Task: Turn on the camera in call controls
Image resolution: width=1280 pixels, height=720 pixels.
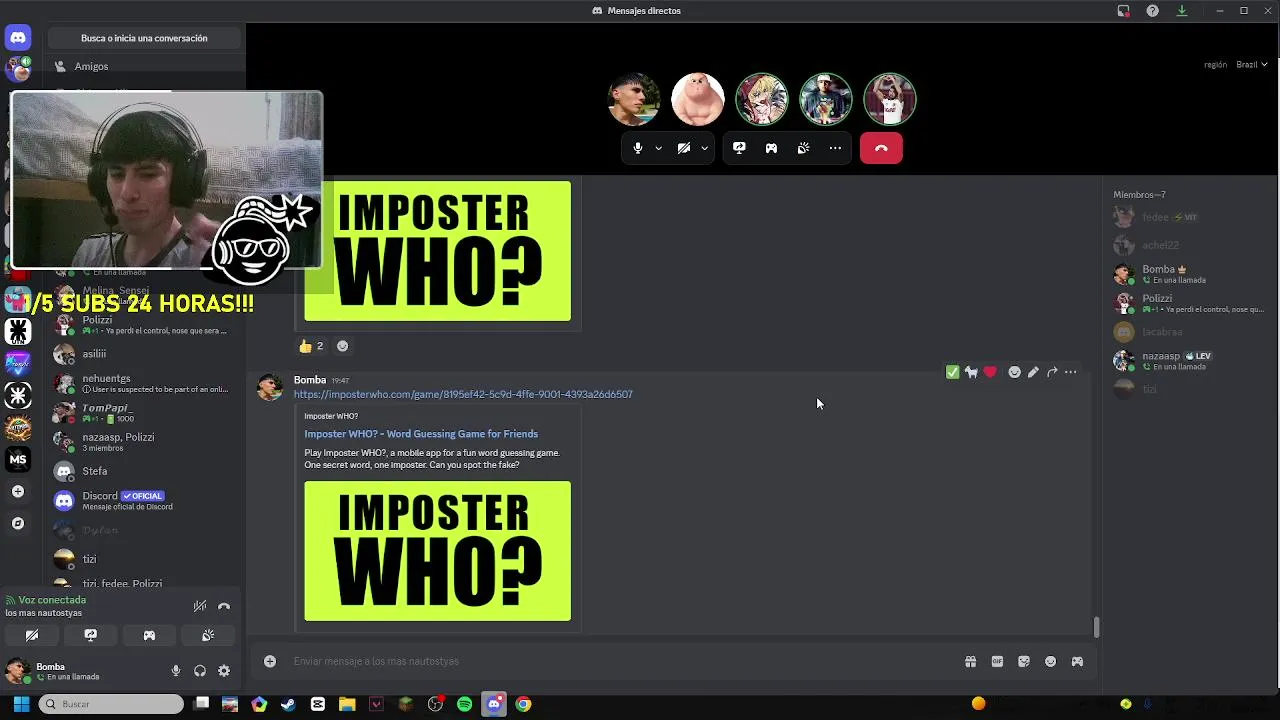Action: (x=684, y=148)
